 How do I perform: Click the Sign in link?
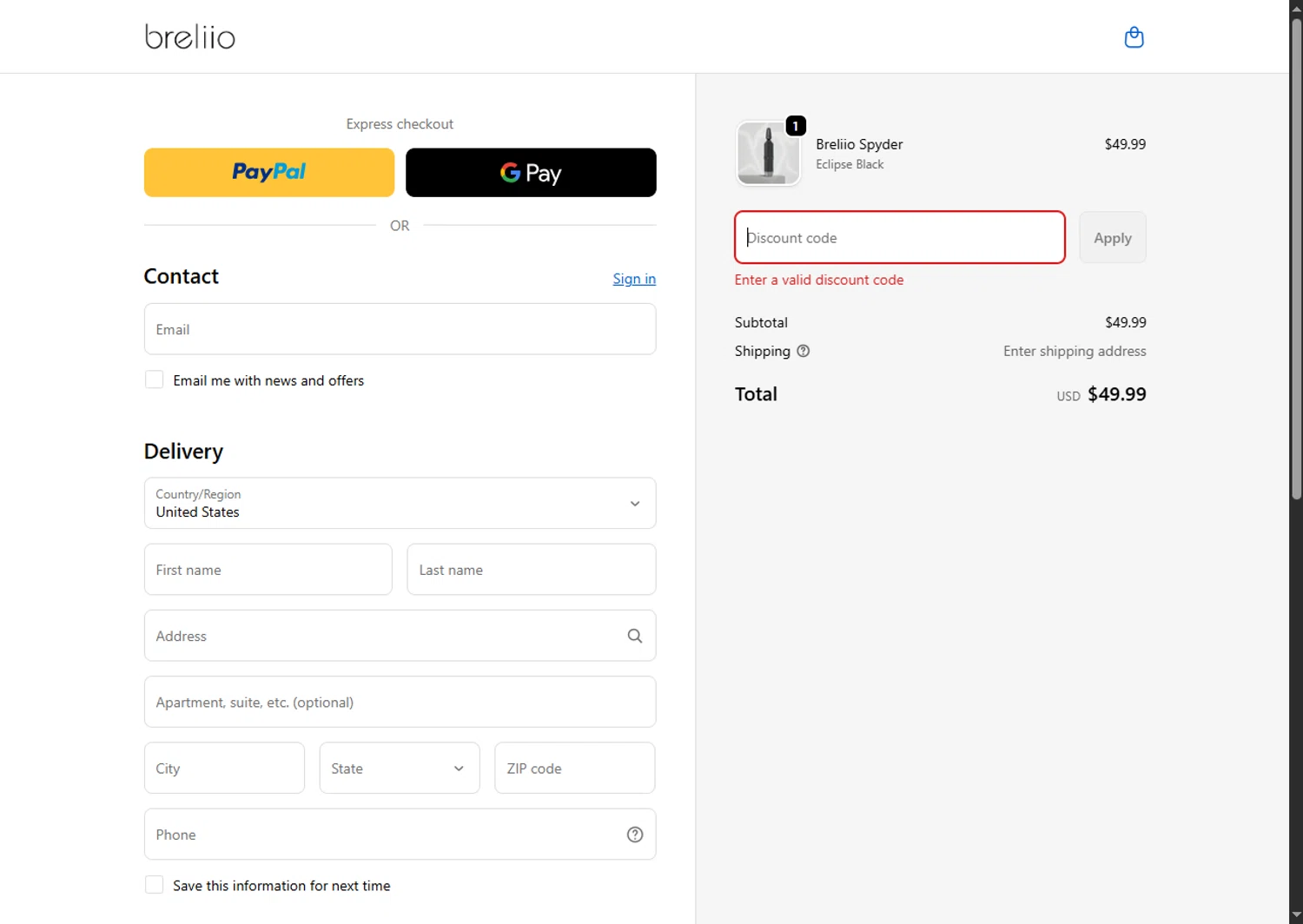point(634,279)
